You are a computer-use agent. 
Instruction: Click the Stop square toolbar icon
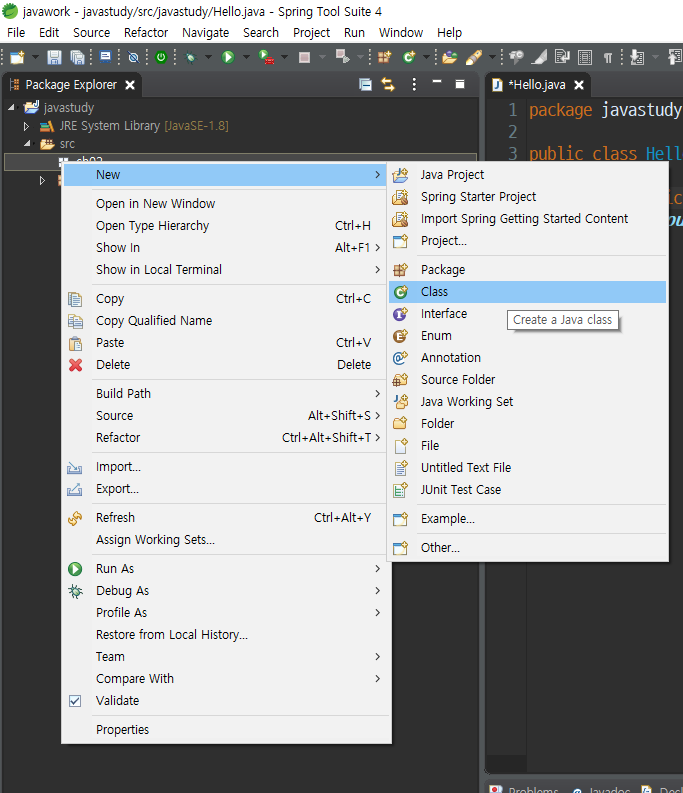click(304, 57)
